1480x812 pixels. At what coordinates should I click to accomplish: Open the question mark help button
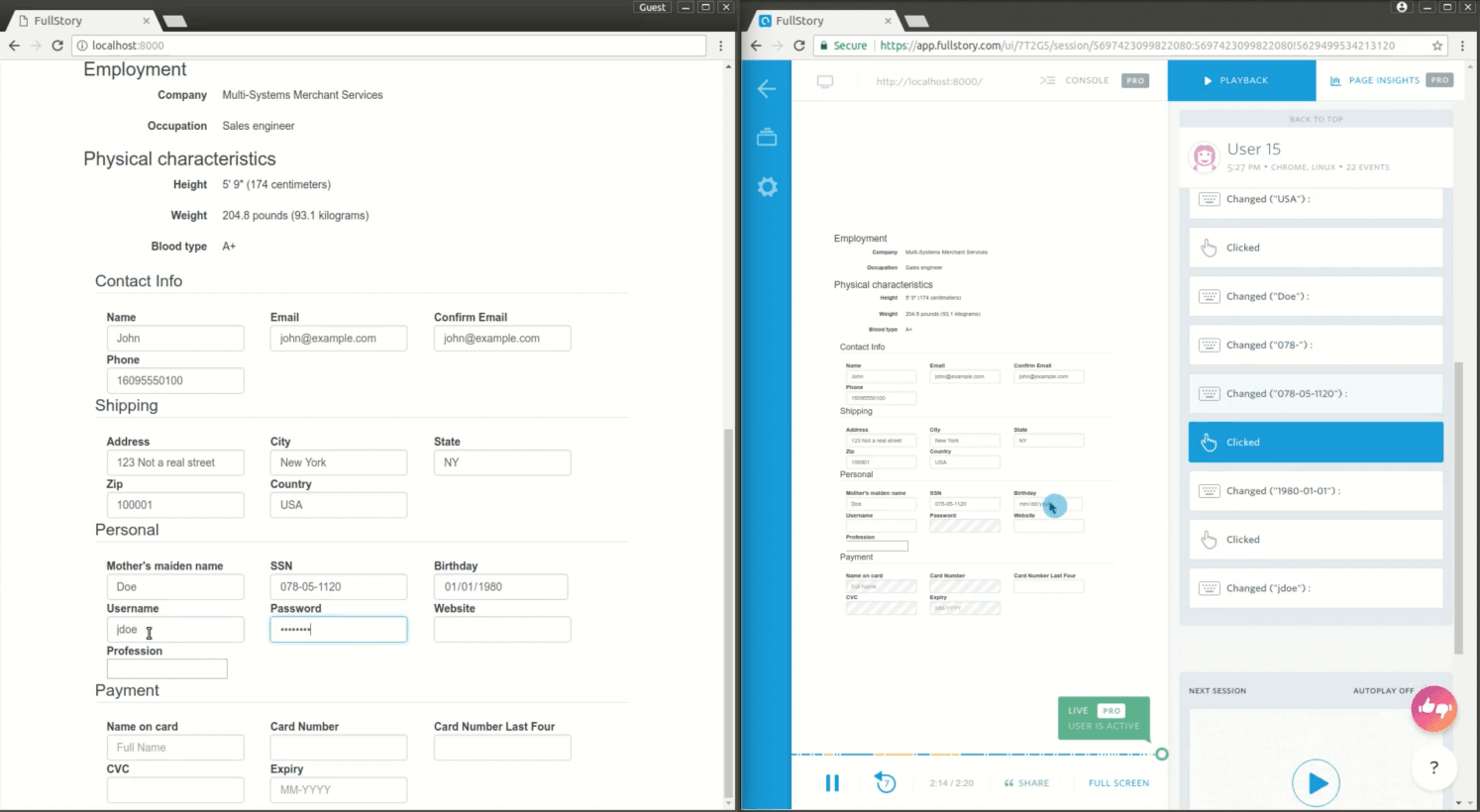click(x=1433, y=767)
